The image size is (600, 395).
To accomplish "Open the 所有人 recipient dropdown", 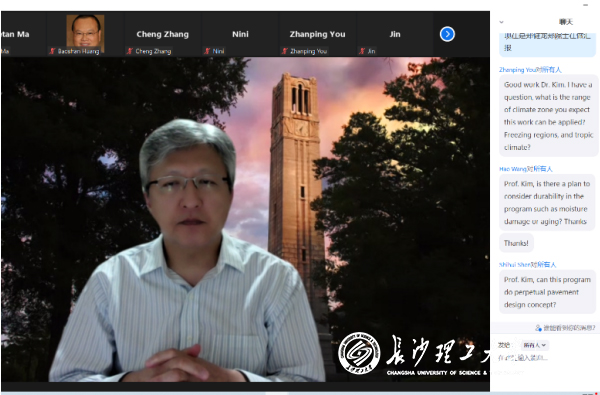I will coord(535,345).
